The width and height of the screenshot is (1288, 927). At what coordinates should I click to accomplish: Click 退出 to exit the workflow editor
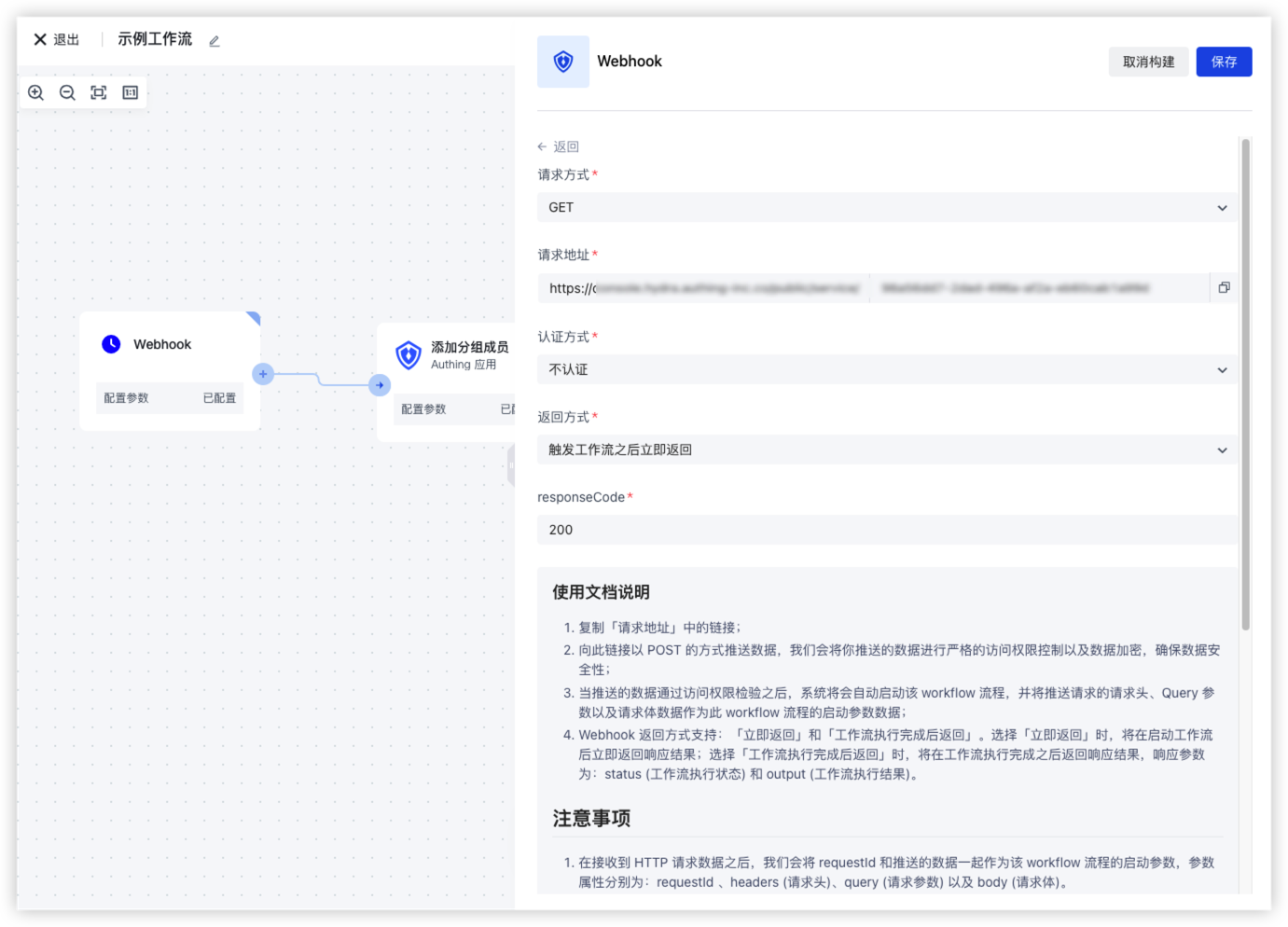(x=57, y=40)
